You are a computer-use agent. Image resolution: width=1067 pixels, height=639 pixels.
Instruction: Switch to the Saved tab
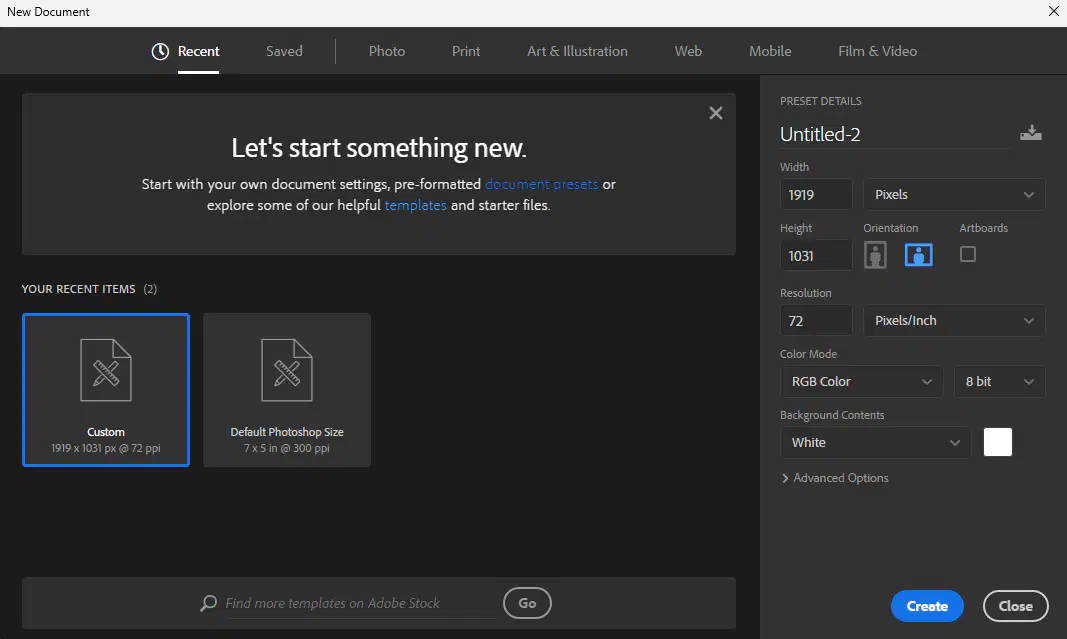(284, 51)
